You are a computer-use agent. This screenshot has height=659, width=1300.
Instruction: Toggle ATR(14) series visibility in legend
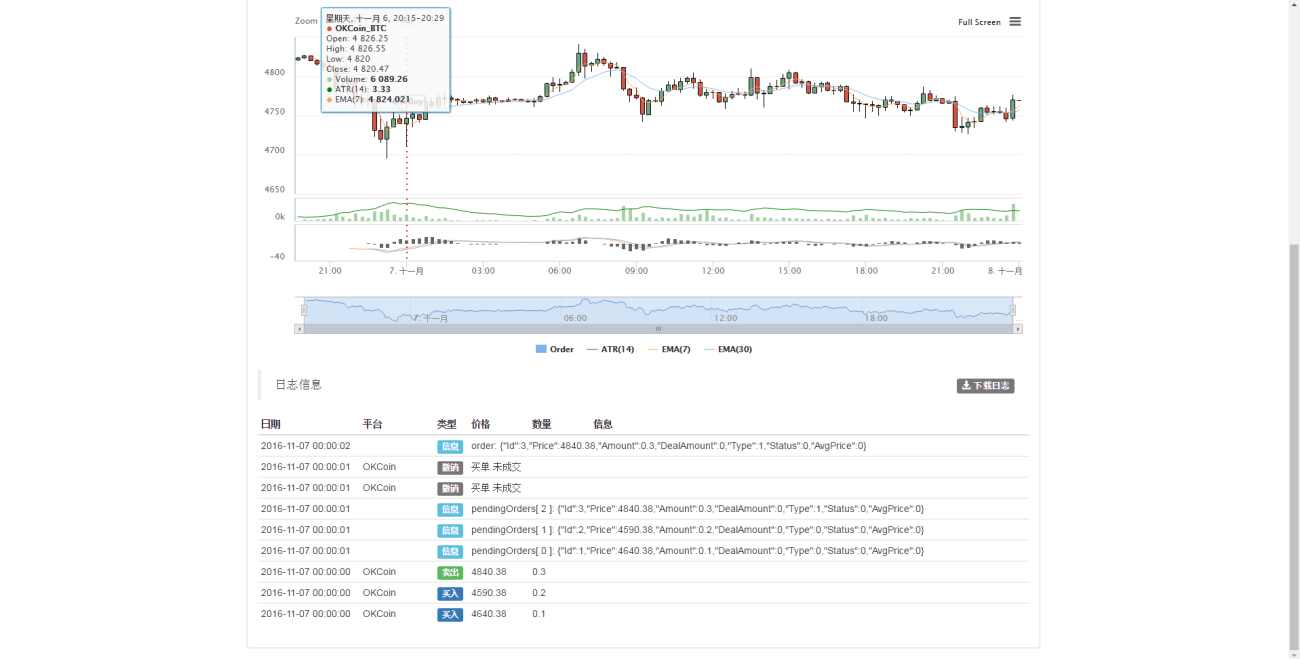click(611, 349)
